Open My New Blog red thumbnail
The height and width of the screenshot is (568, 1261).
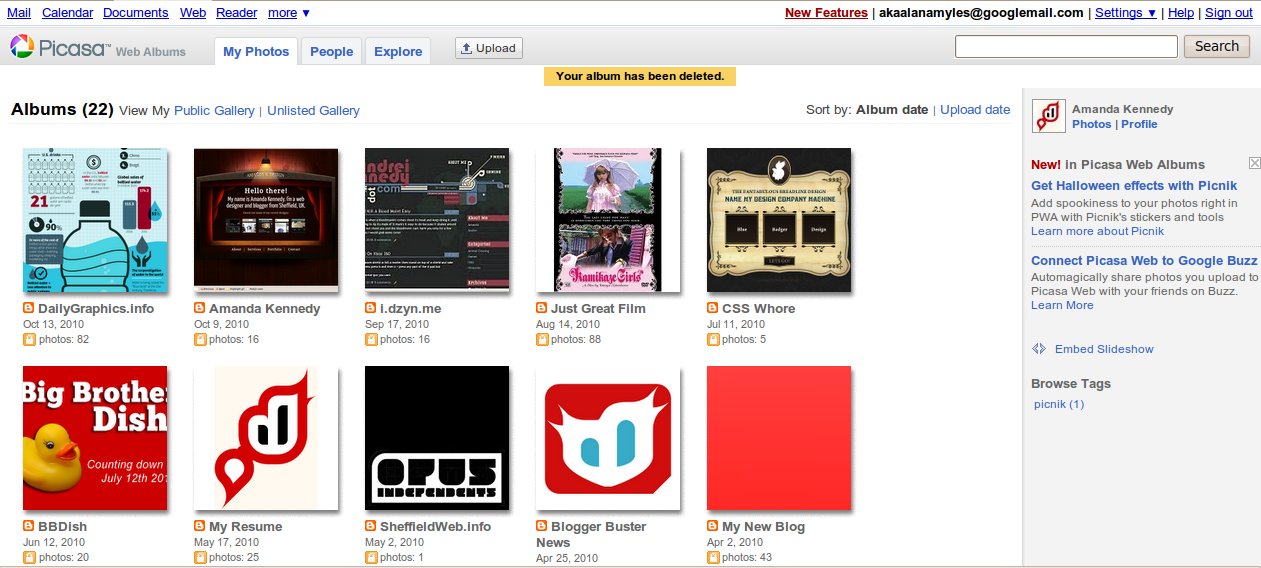pos(779,438)
